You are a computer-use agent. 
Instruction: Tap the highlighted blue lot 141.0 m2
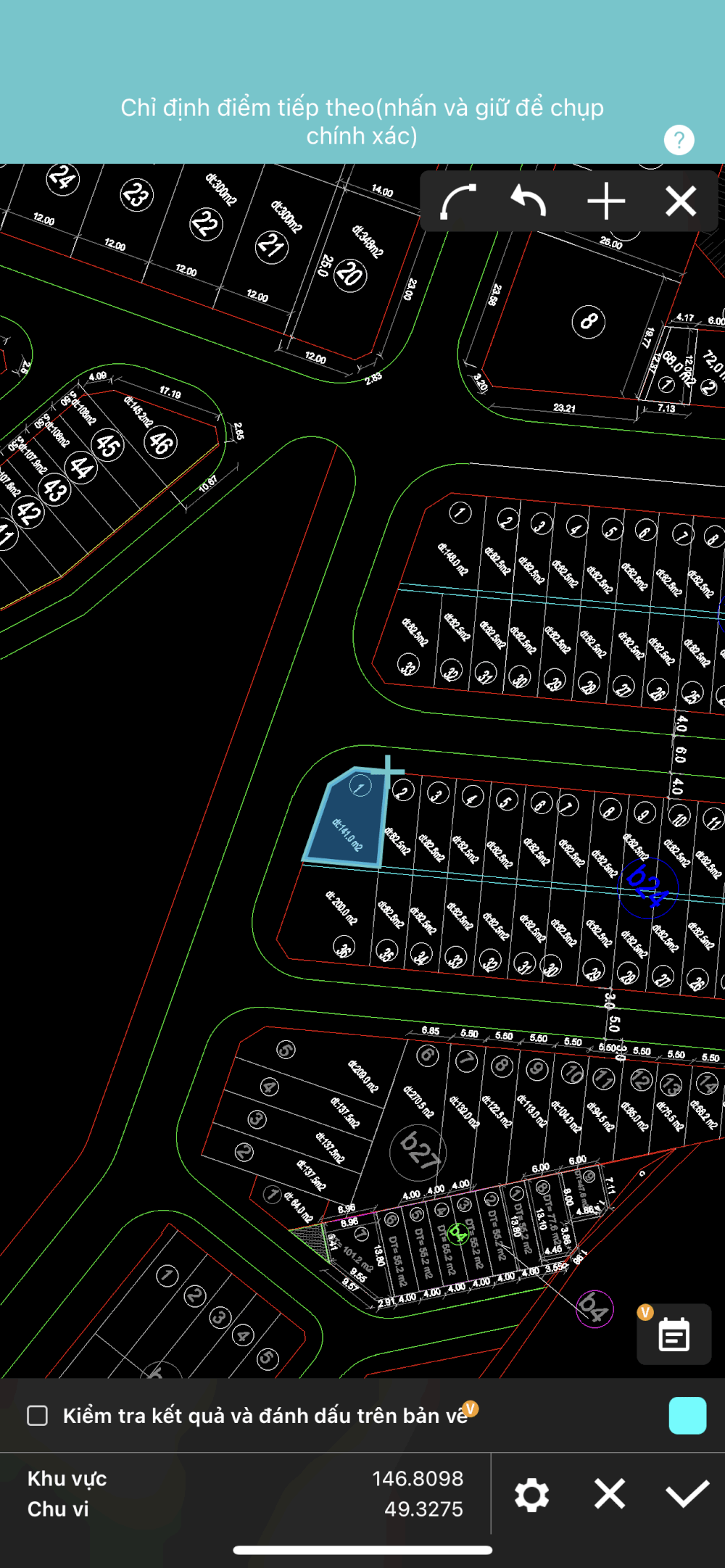[348, 826]
